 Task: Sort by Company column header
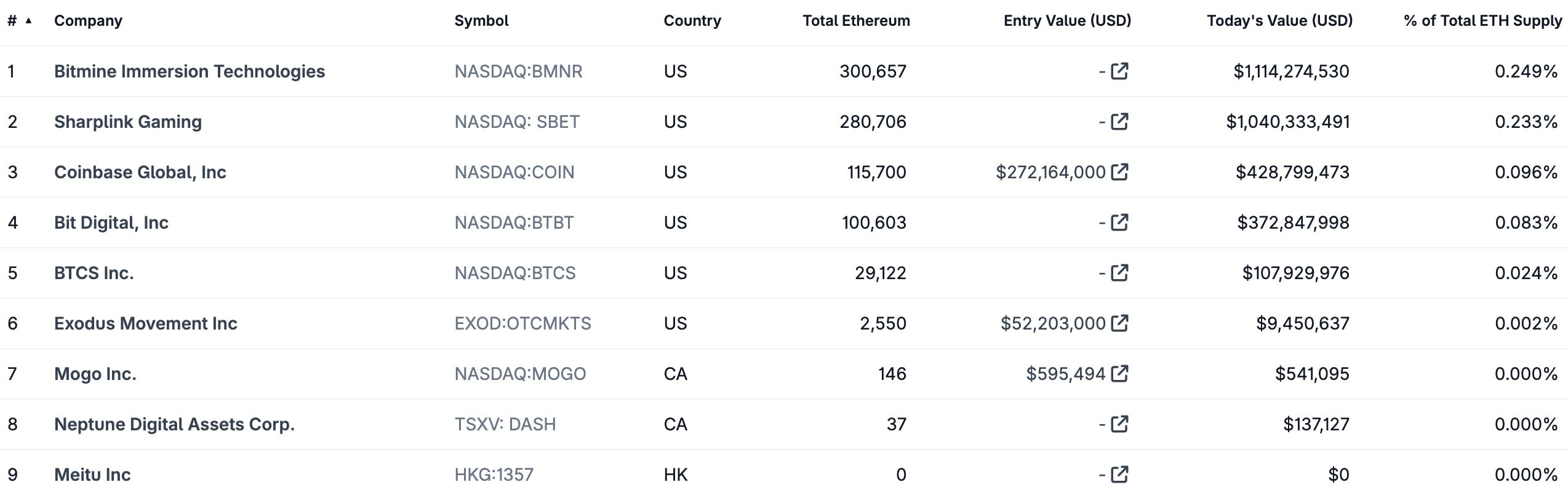(88, 21)
